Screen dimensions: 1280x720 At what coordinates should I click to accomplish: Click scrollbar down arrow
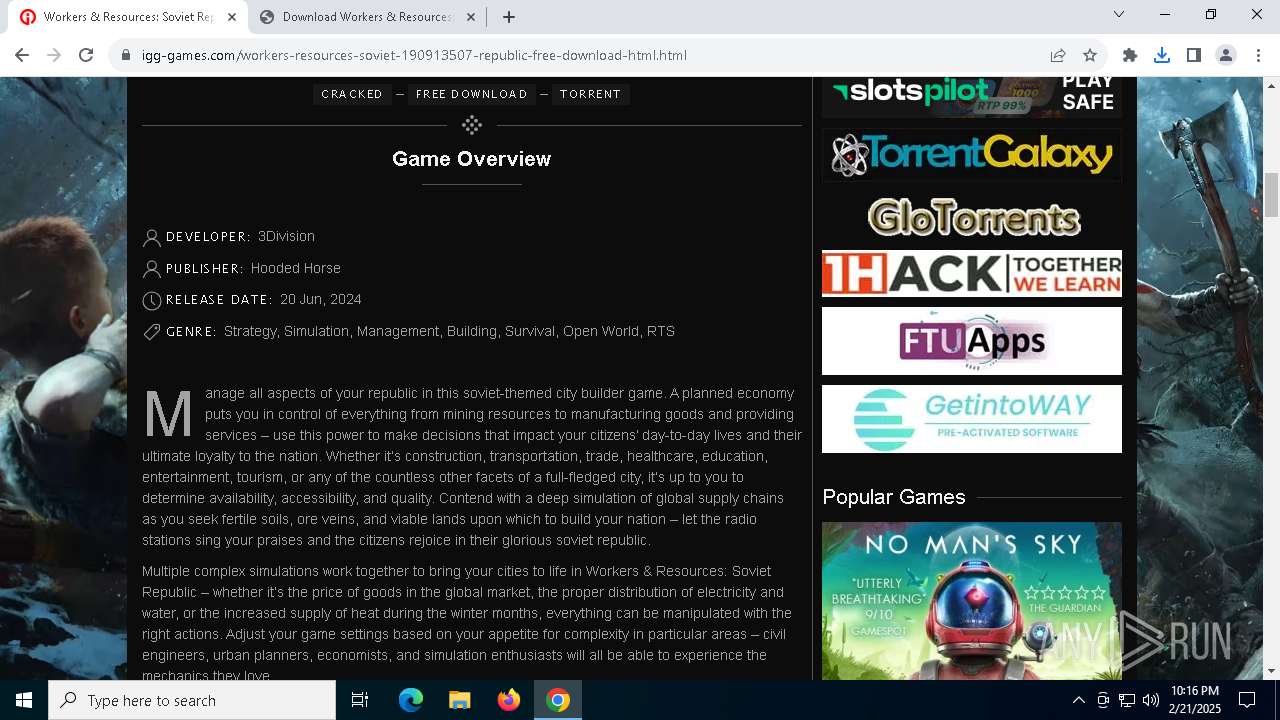tap(1271, 671)
